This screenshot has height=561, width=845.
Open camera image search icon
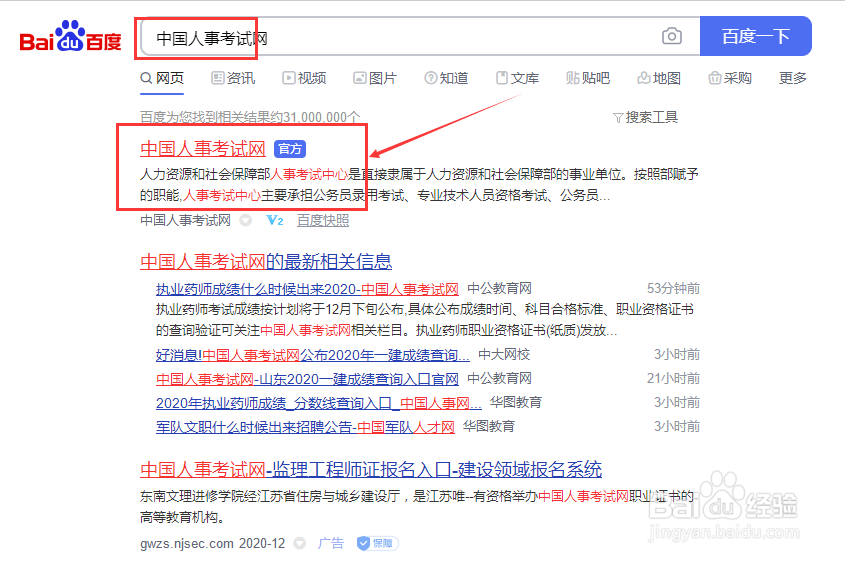[x=671, y=36]
